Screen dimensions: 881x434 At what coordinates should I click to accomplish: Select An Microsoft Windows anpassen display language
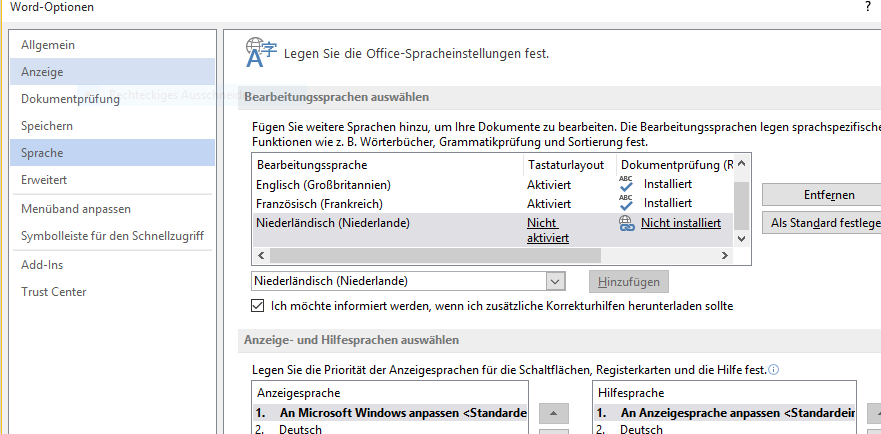pos(390,413)
